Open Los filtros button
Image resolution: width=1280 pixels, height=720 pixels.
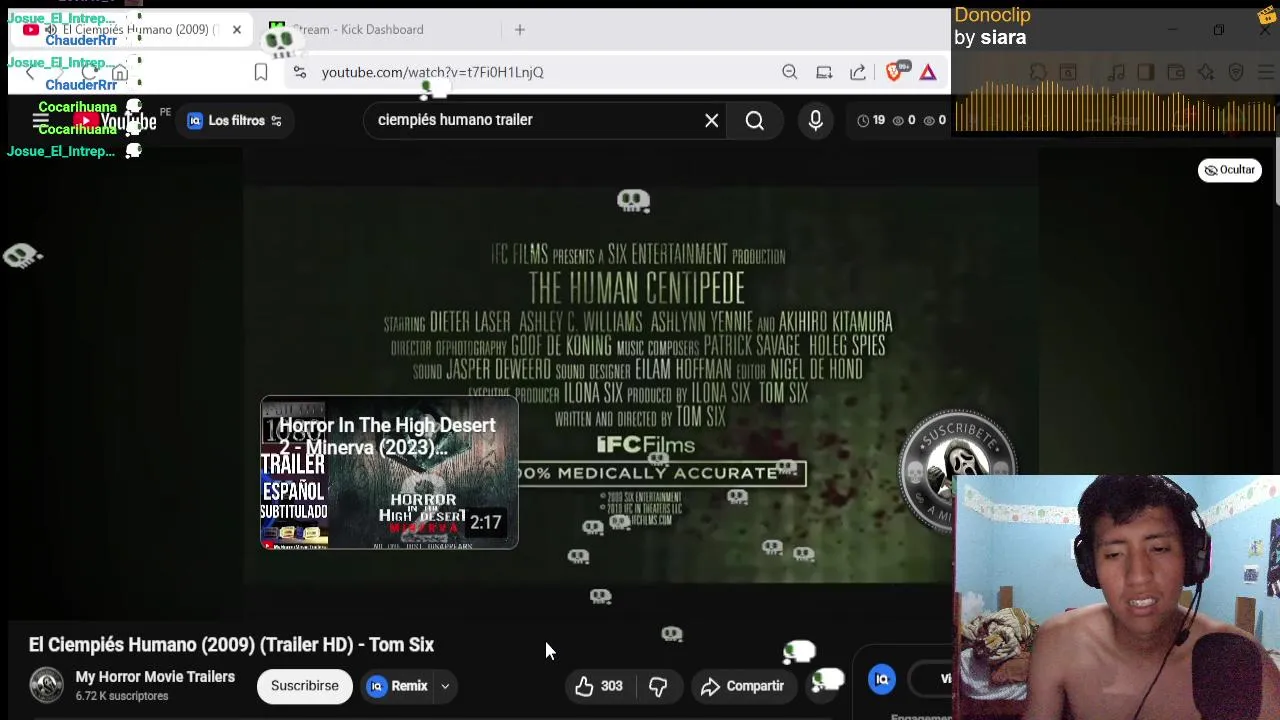coord(235,121)
